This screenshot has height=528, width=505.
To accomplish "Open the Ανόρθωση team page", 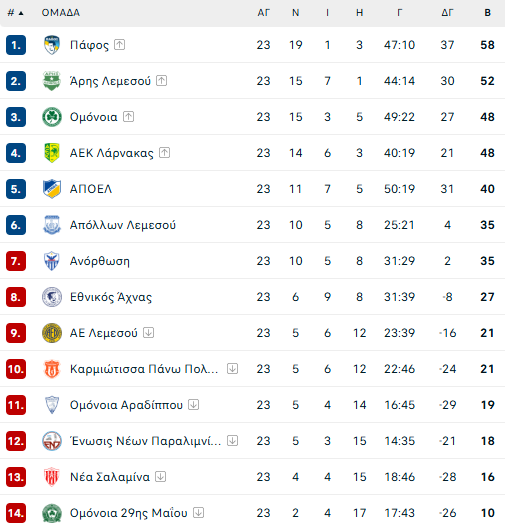I will pos(100,261).
